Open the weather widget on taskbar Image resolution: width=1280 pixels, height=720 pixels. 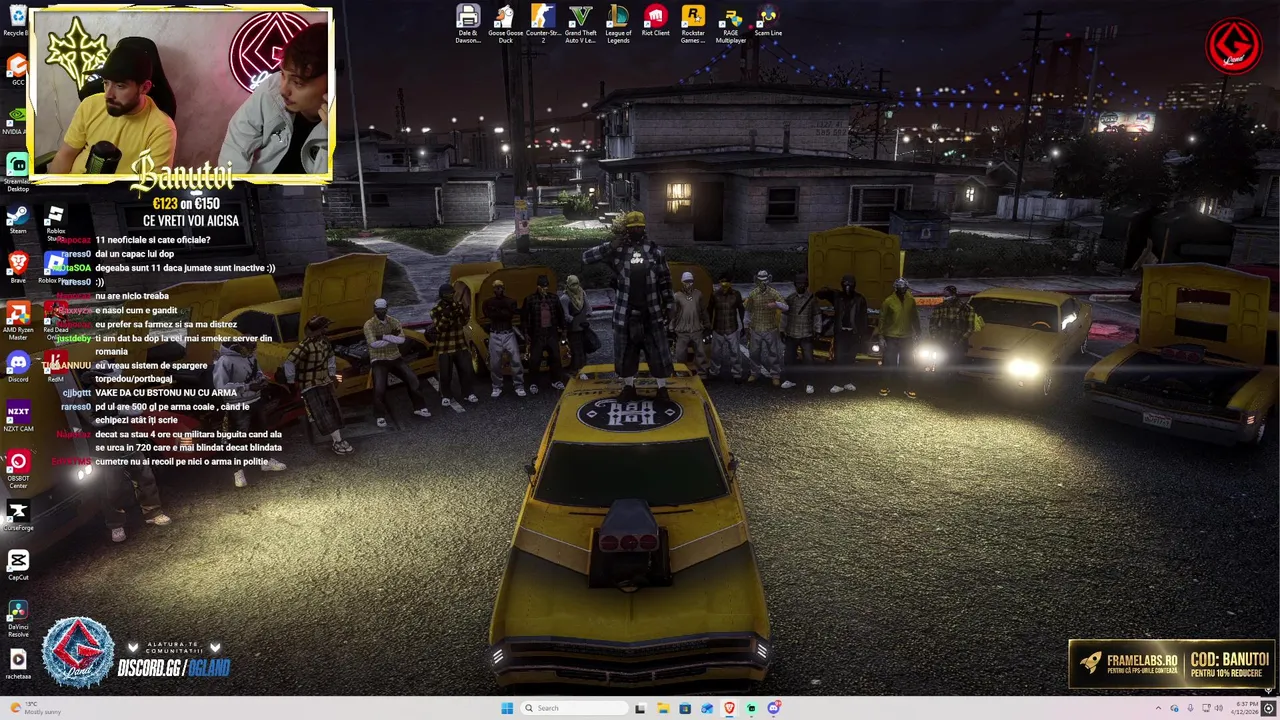[34, 708]
